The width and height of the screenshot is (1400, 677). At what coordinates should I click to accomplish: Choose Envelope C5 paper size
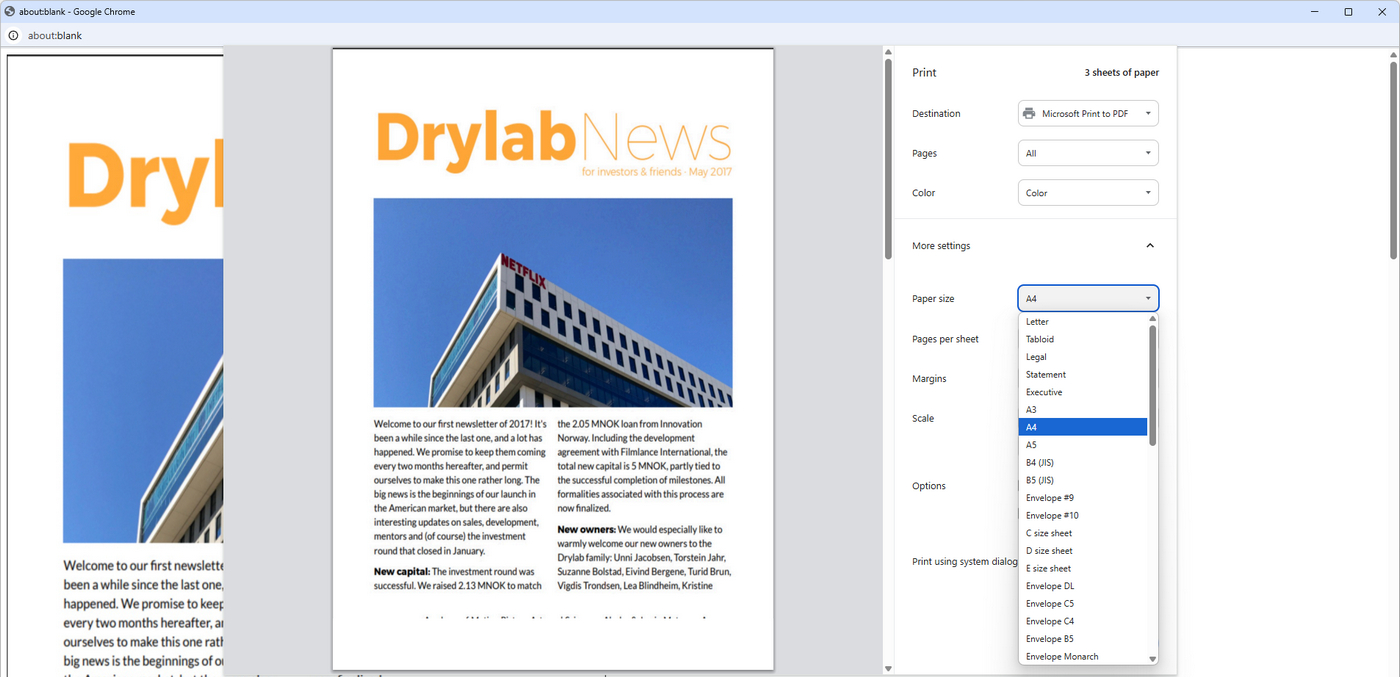(x=1083, y=604)
